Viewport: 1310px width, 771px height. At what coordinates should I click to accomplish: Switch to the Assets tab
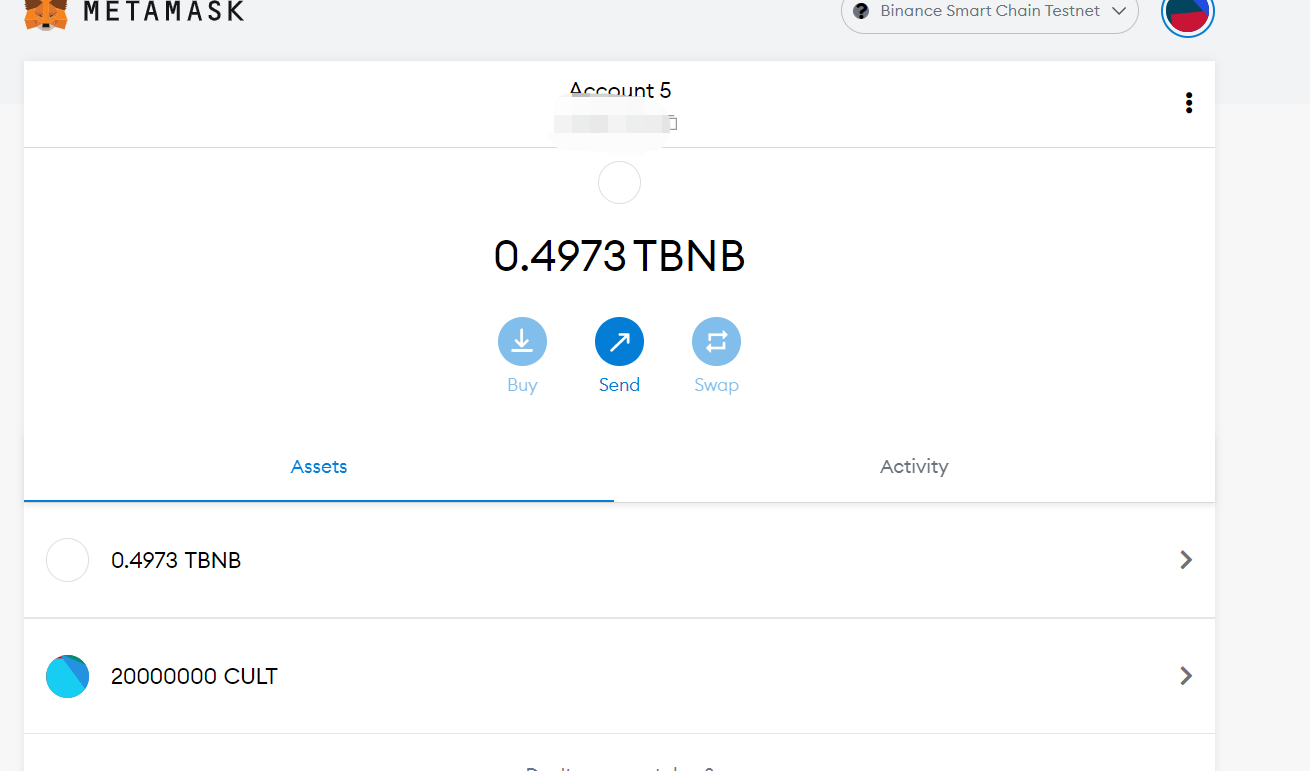point(319,467)
